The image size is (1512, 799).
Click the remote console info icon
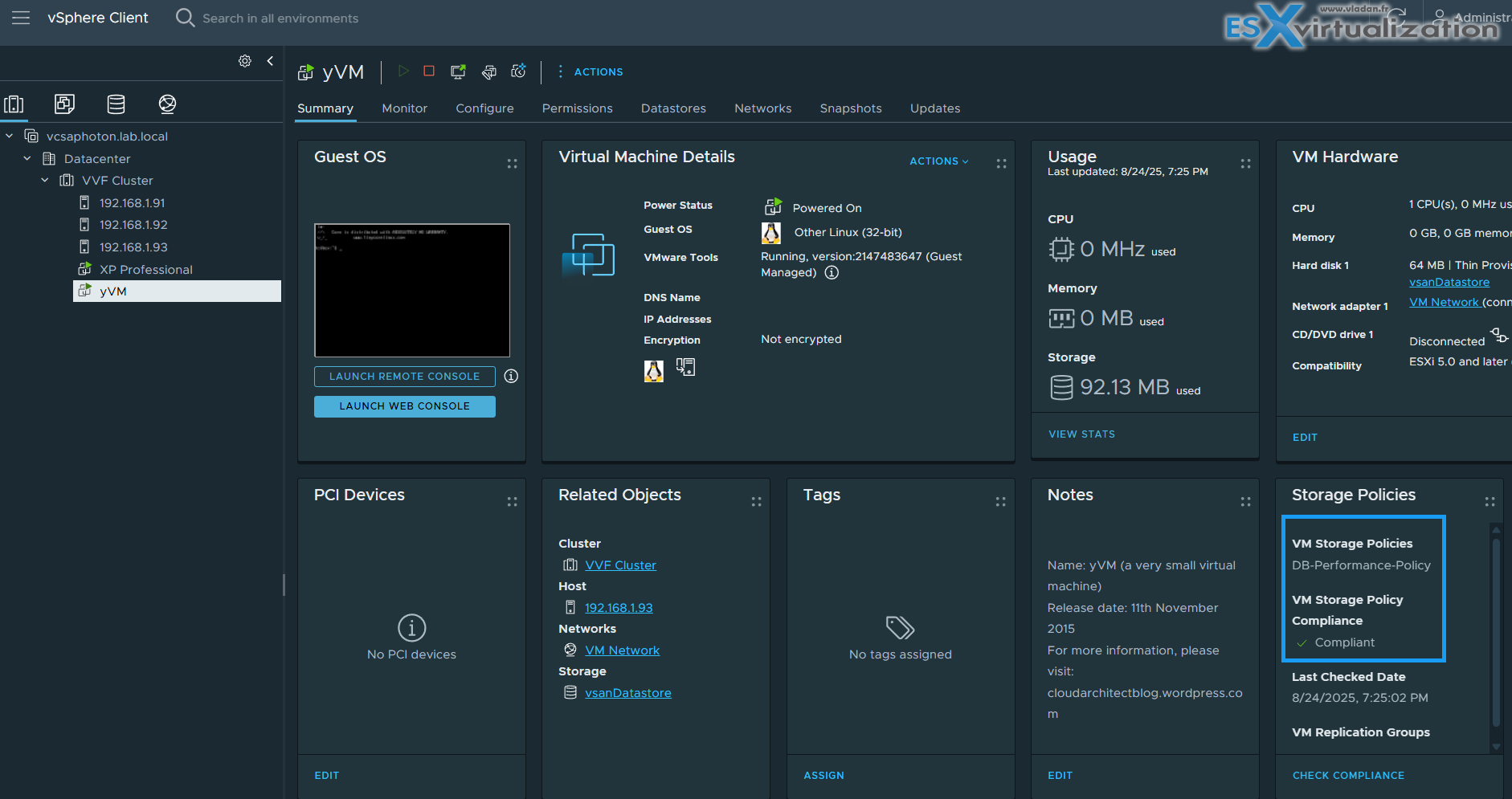pyautogui.click(x=511, y=376)
